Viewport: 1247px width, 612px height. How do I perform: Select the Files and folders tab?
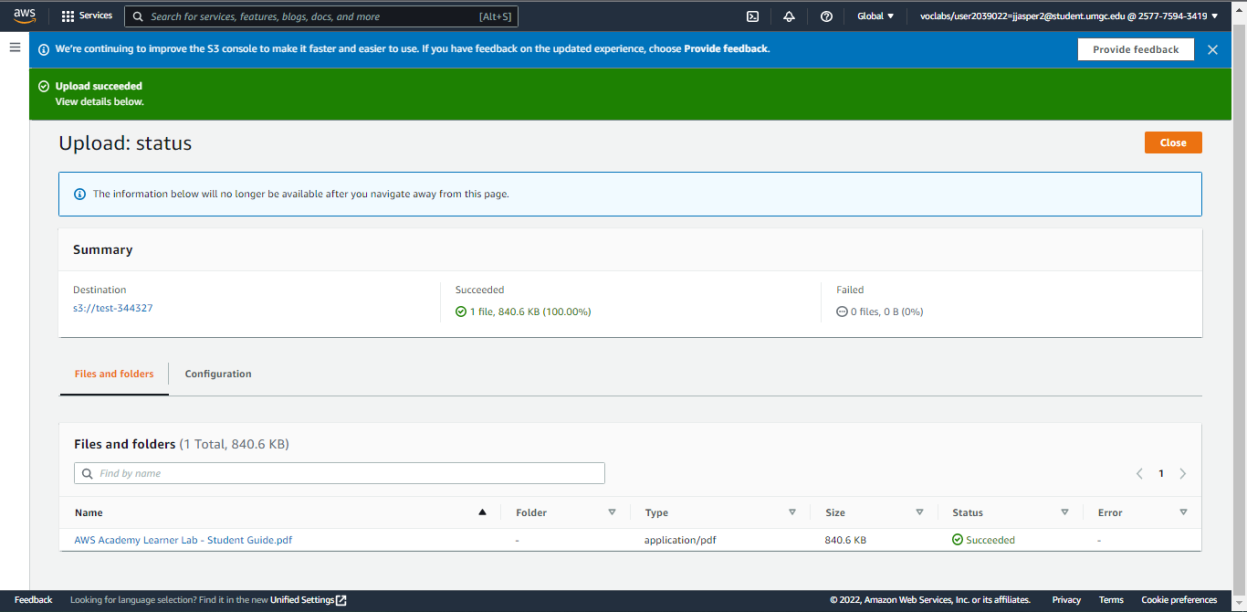[x=114, y=374]
